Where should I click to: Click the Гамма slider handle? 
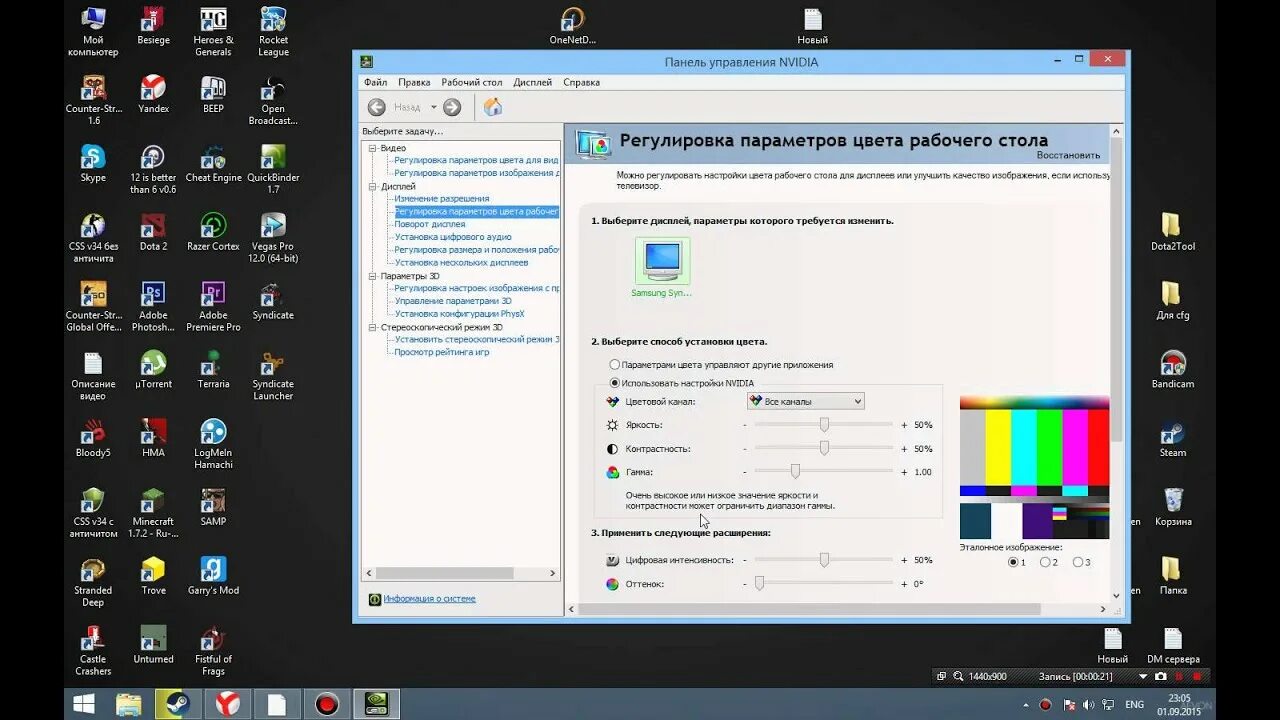click(795, 472)
